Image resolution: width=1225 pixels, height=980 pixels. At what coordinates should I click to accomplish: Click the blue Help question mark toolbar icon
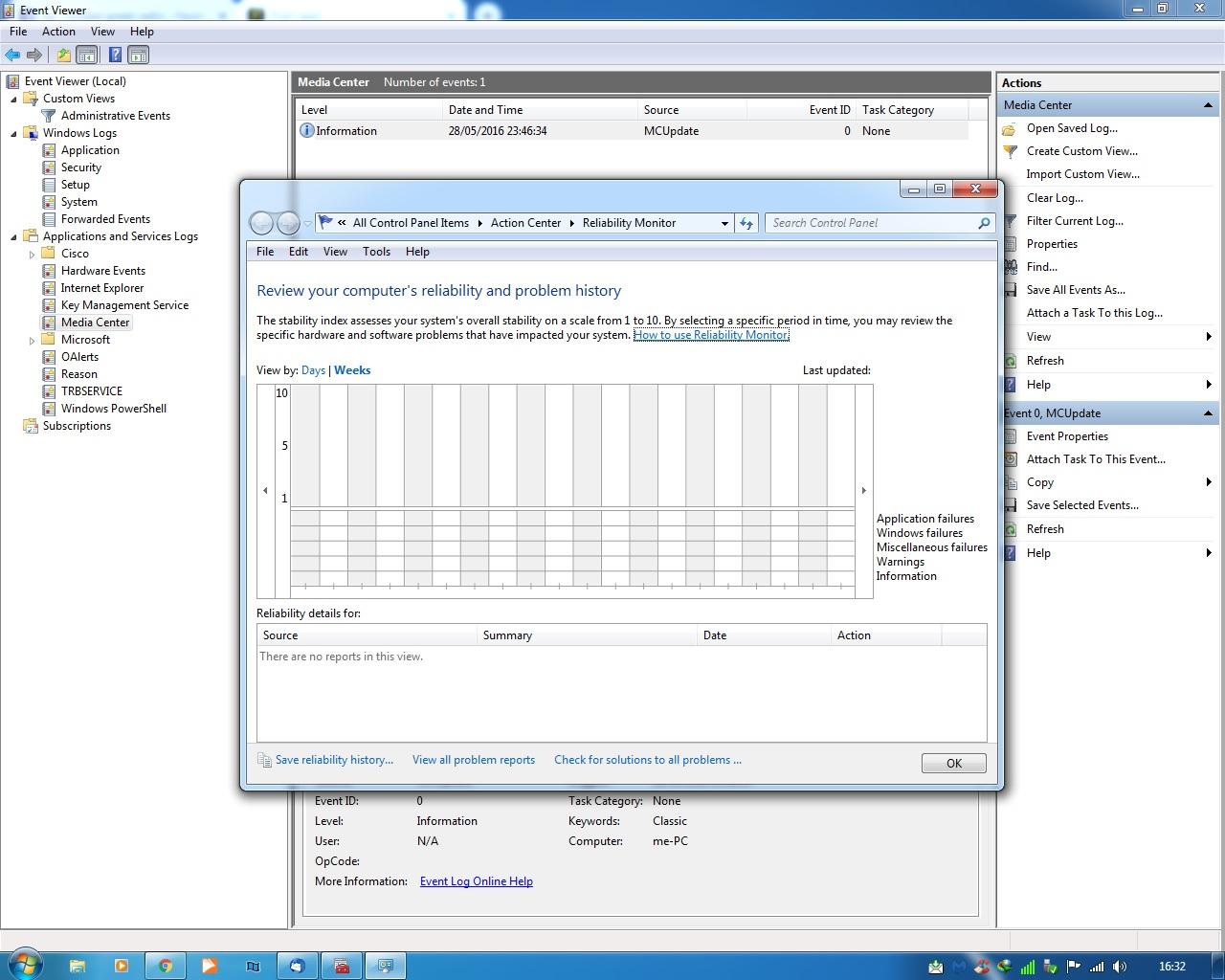click(115, 56)
